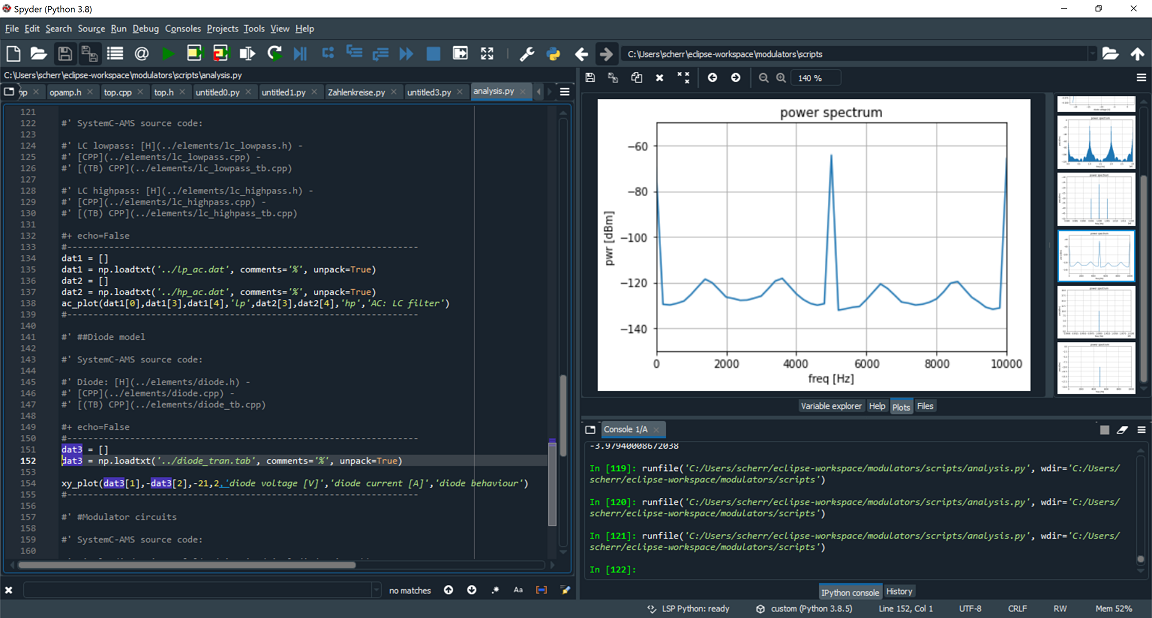Open PYTHONPATH manager via Python logo icon
Viewport: 1152px width, 618px height.
tap(553, 54)
